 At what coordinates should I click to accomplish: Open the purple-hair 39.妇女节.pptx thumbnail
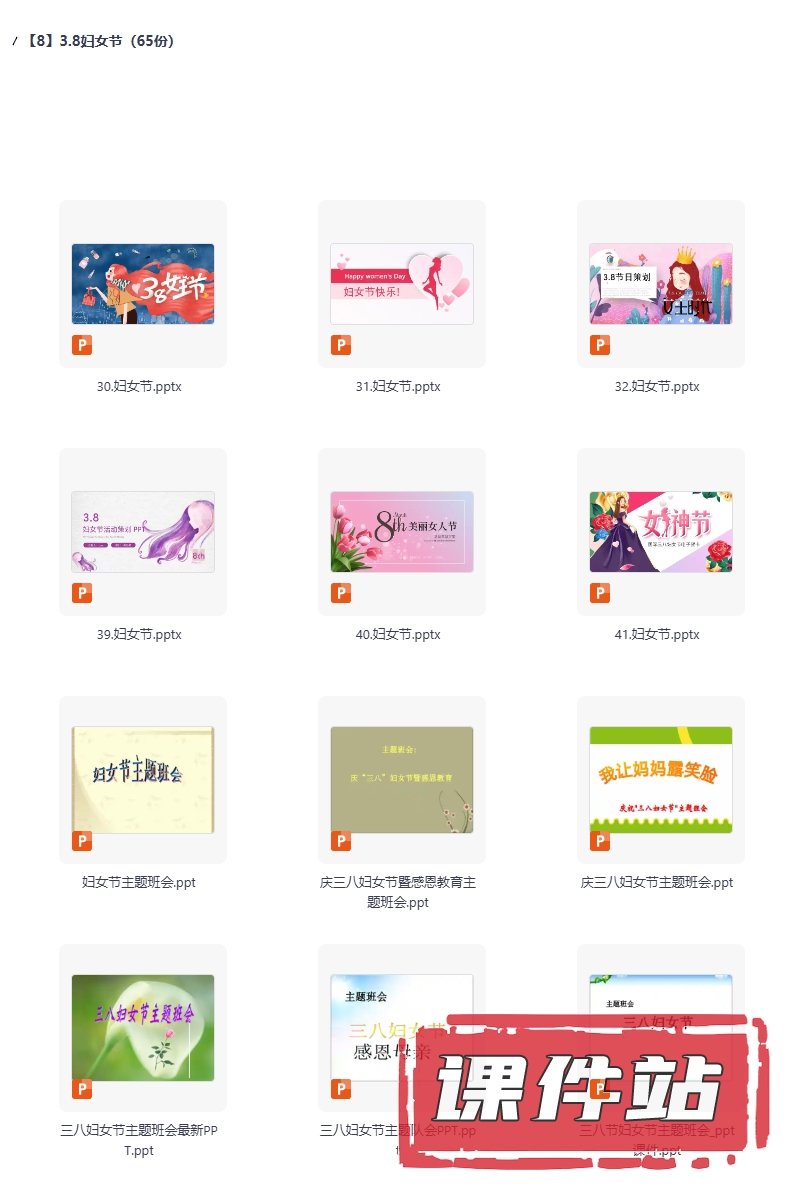pyautogui.click(x=143, y=532)
